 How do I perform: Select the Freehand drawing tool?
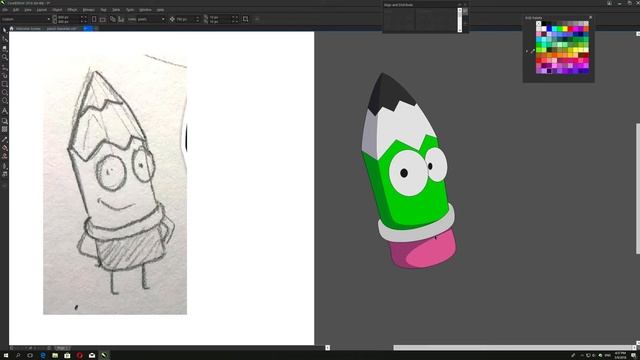(4, 67)
